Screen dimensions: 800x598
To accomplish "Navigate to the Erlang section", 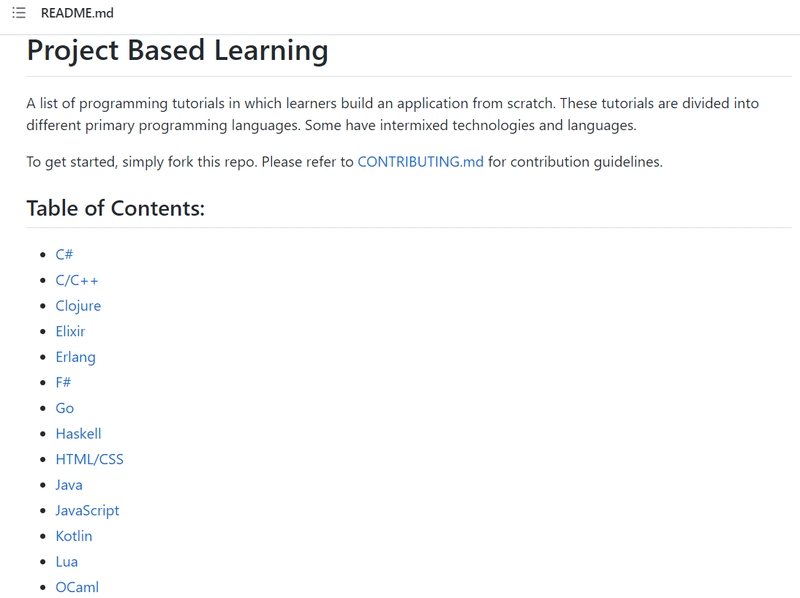I will click(76, 357).
